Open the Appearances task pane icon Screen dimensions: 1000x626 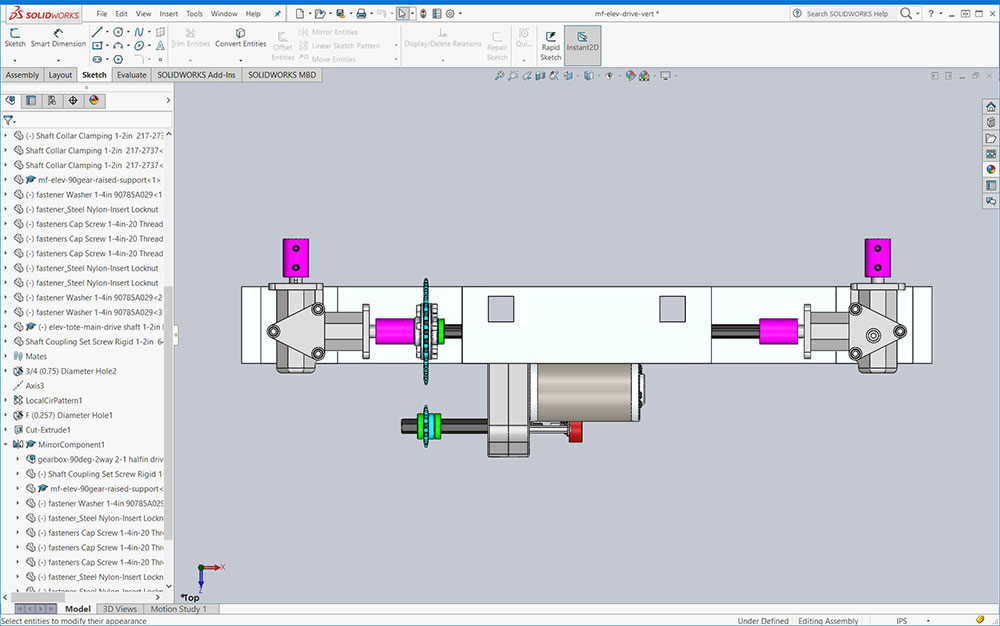click(x=990, y=169)
